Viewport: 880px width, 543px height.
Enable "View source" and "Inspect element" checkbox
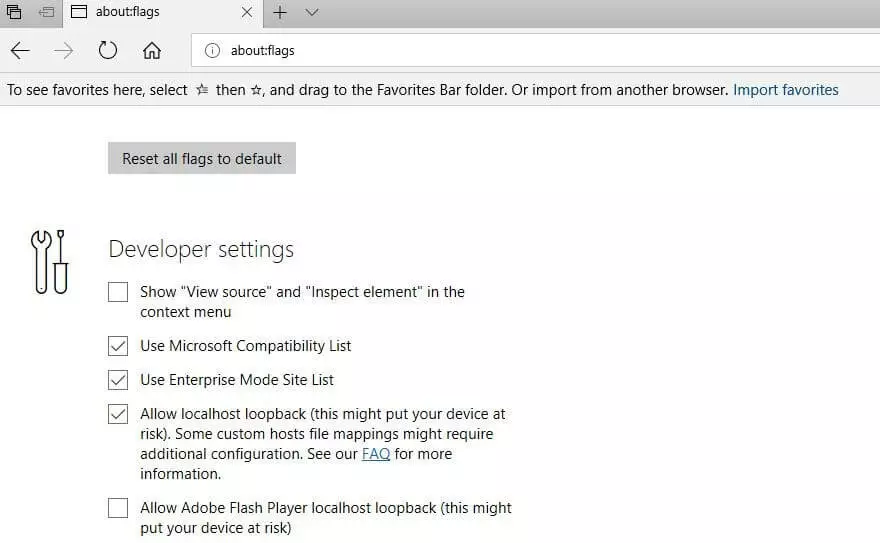118,292
